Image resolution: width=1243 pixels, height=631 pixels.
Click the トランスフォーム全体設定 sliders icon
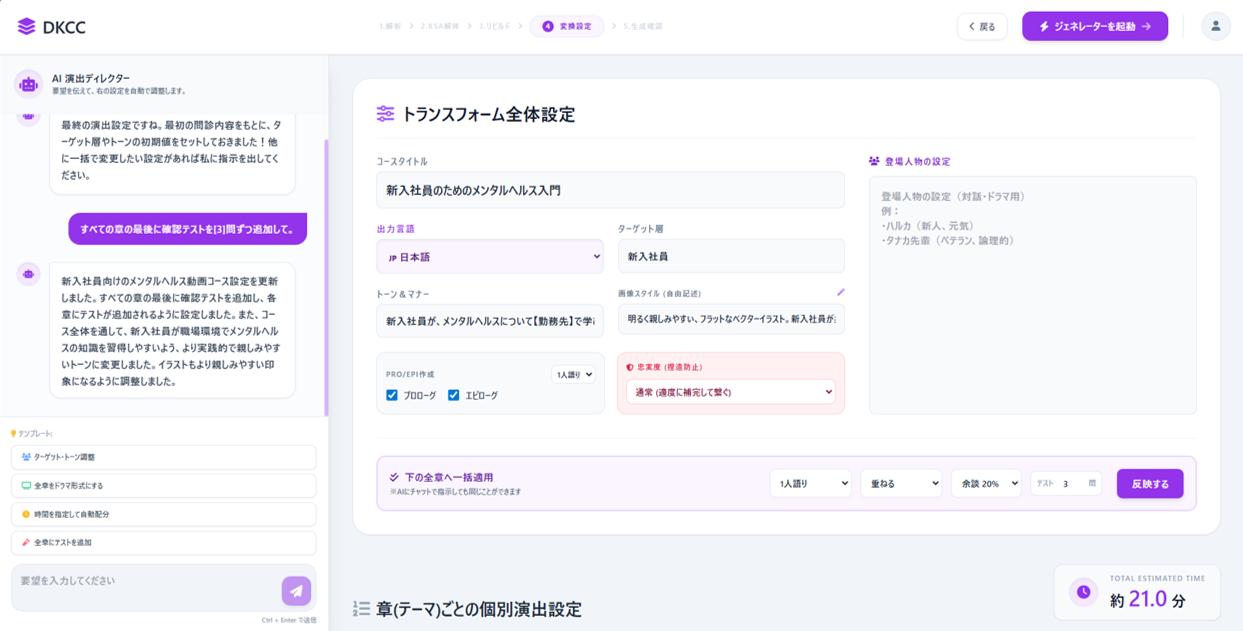[385, 114]
